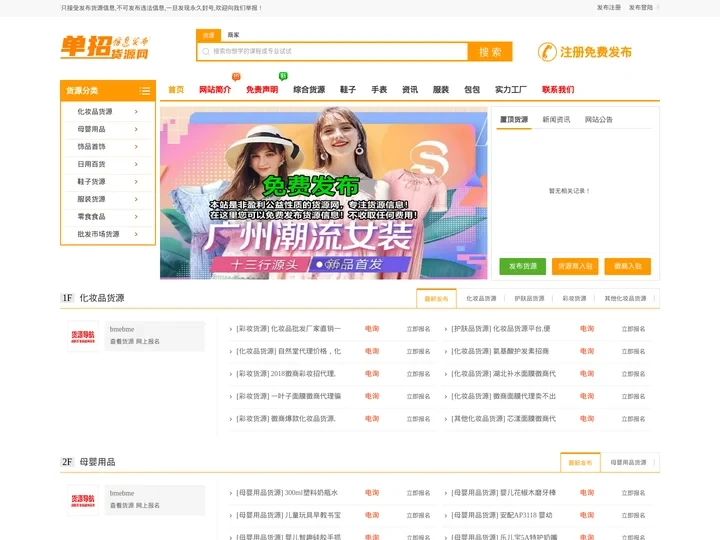
Task: Click the 微商入驻 button
Action: (628, 266)
